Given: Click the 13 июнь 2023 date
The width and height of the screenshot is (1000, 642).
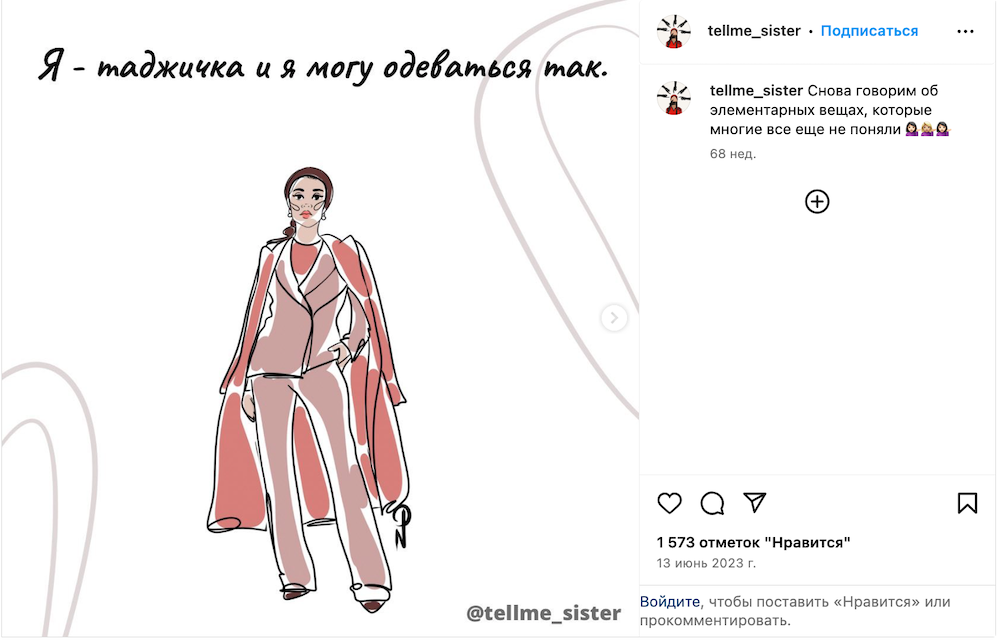Looking at the screenshot, I should click(706, 563).
